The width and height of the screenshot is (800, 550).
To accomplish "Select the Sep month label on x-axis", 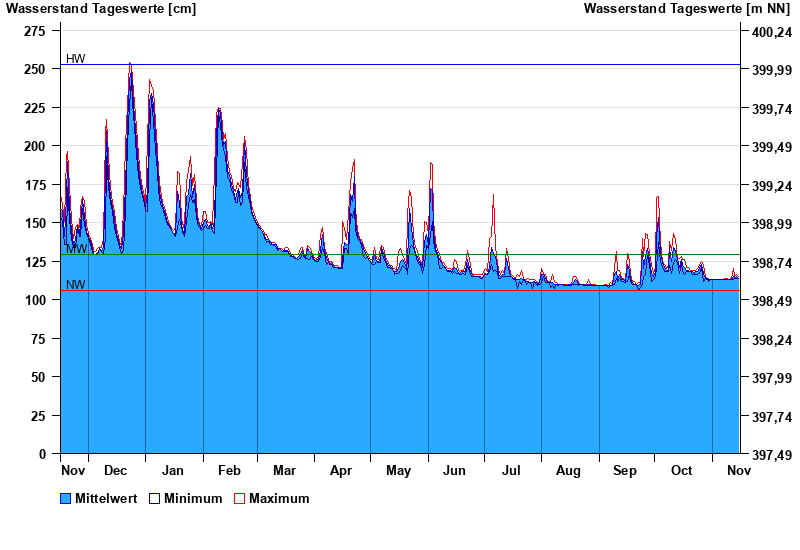I will pos(625,470).
